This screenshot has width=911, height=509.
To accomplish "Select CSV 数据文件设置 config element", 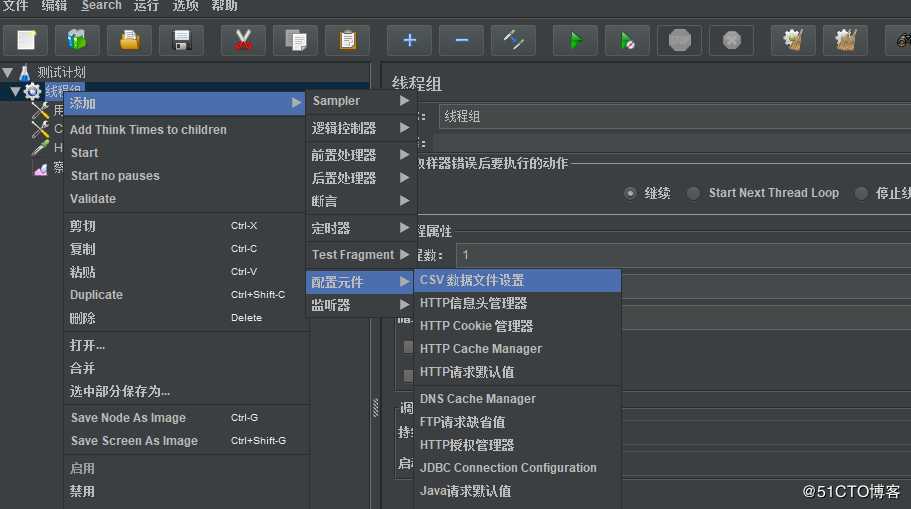I will (x=518, y=280).
